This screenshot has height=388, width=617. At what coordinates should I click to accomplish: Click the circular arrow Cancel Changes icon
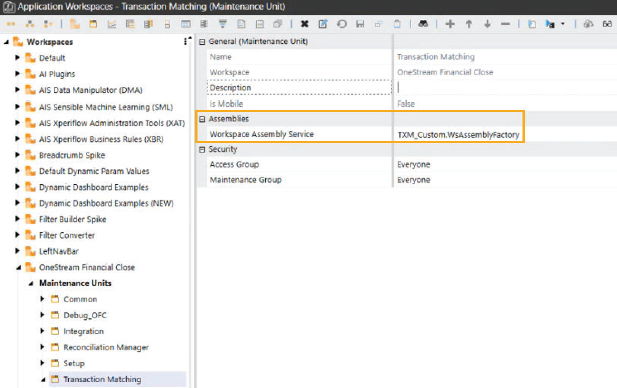coord(342,24)
